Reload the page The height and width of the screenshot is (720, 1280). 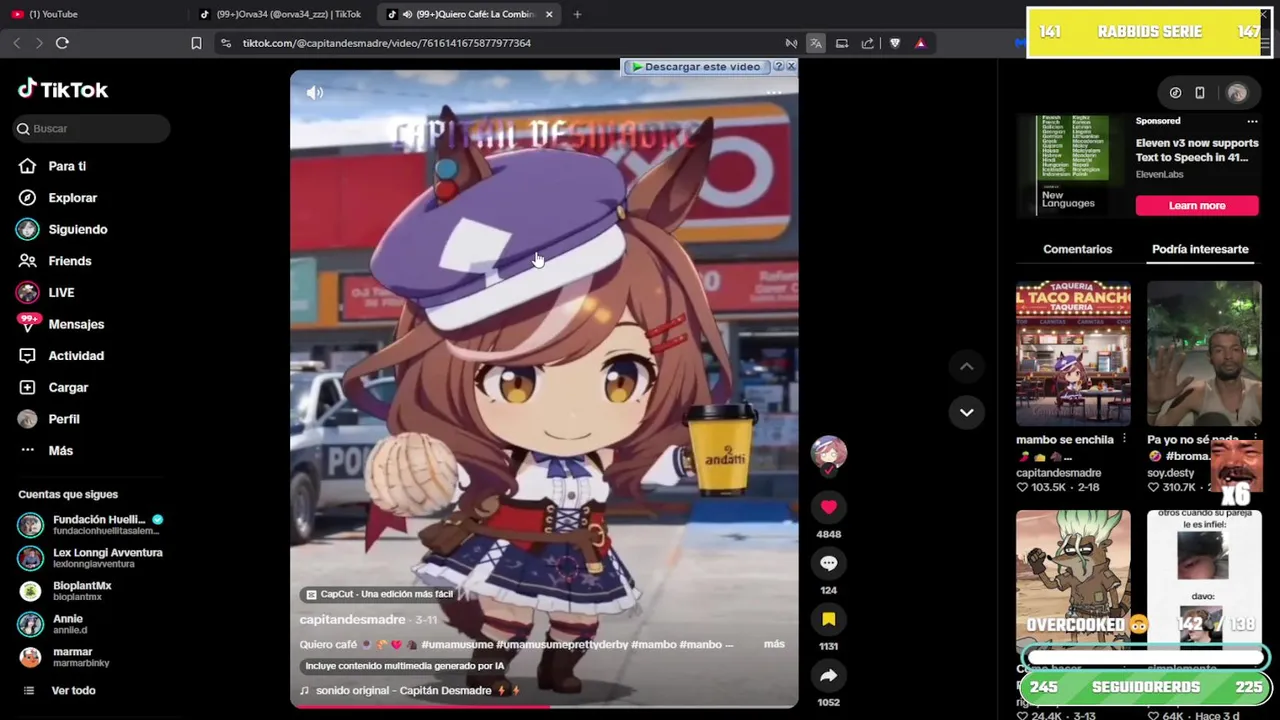[x=62, y=43]
